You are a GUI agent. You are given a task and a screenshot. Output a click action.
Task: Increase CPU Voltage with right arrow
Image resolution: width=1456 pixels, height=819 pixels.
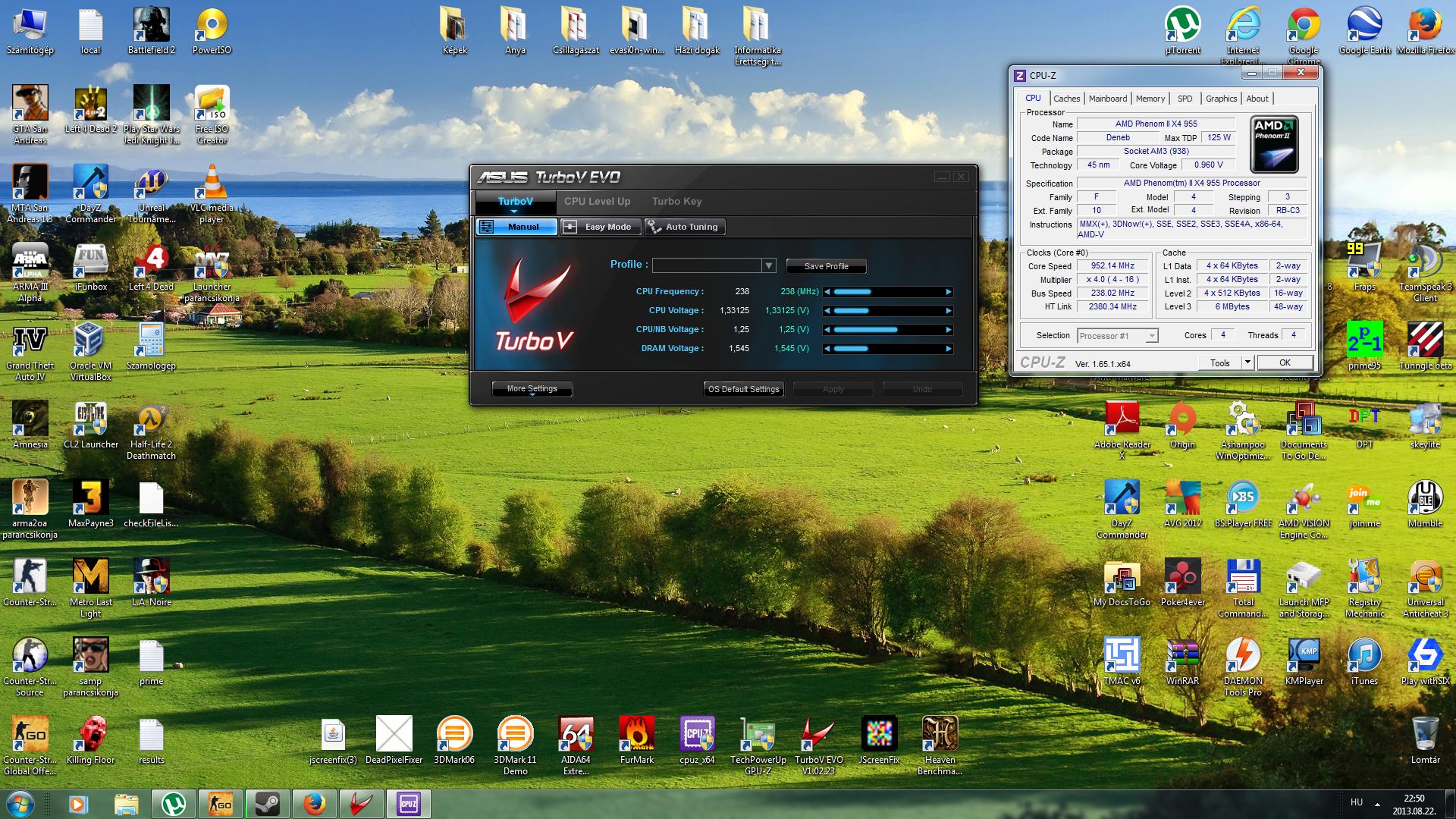click(x=948, y=311)
